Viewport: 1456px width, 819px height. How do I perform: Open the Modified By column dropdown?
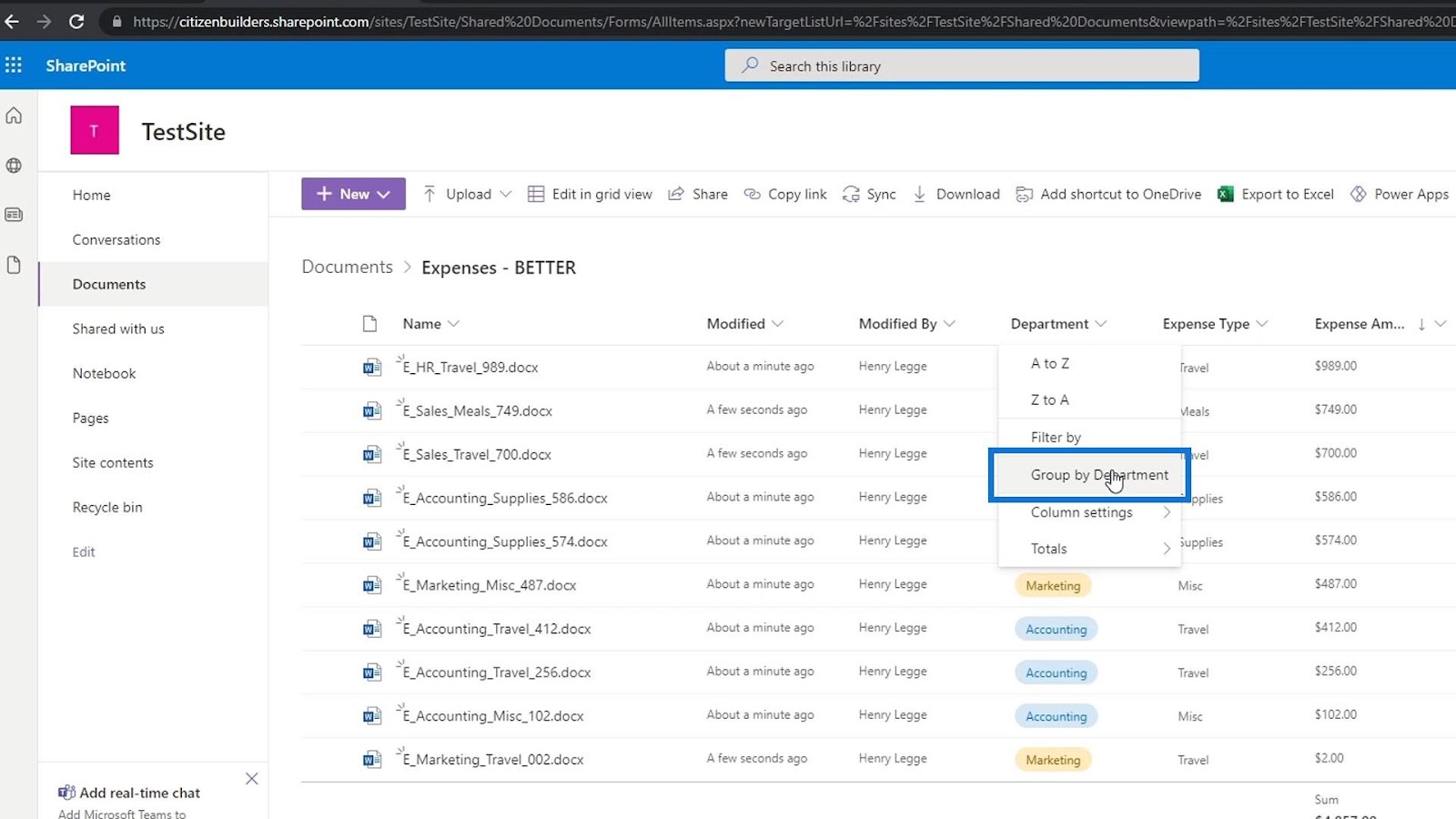[949, 324]
